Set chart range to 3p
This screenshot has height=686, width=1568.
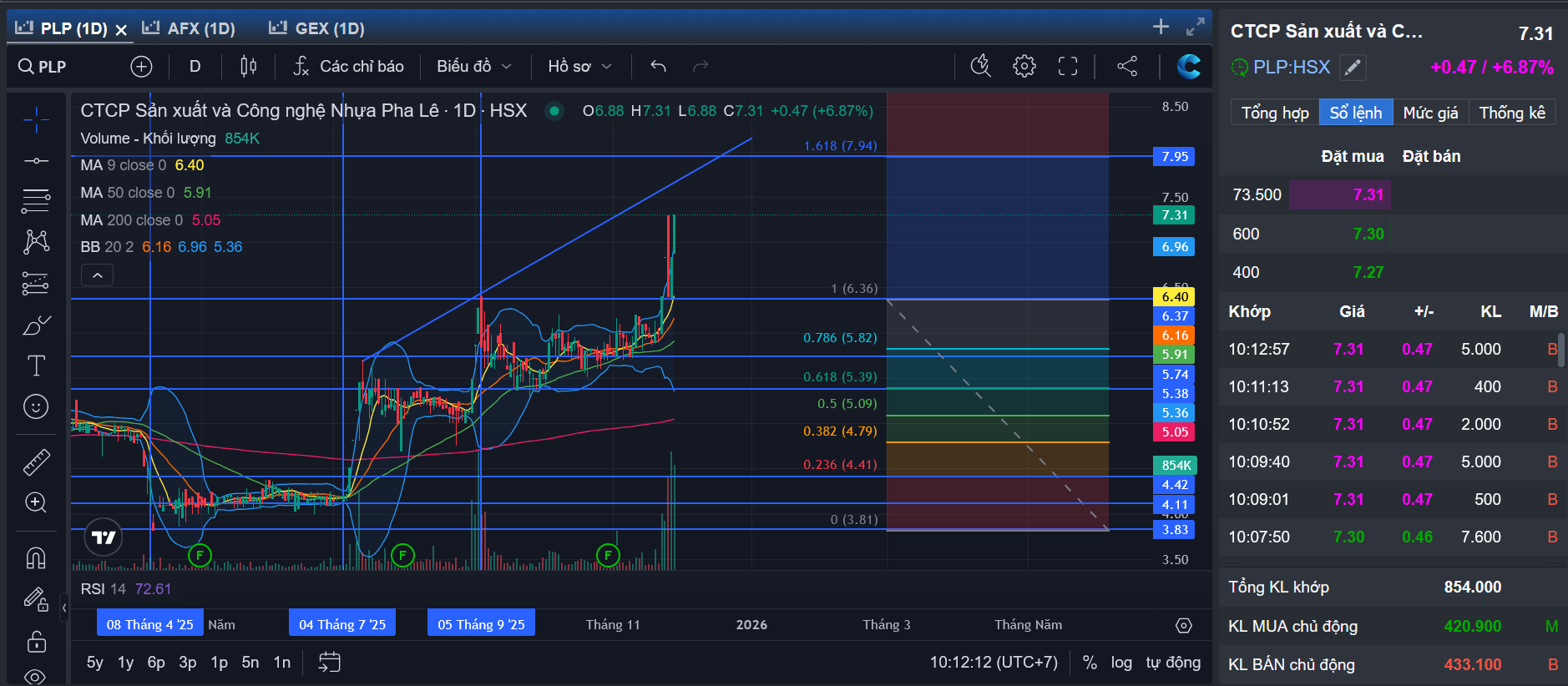coord(188,663)
